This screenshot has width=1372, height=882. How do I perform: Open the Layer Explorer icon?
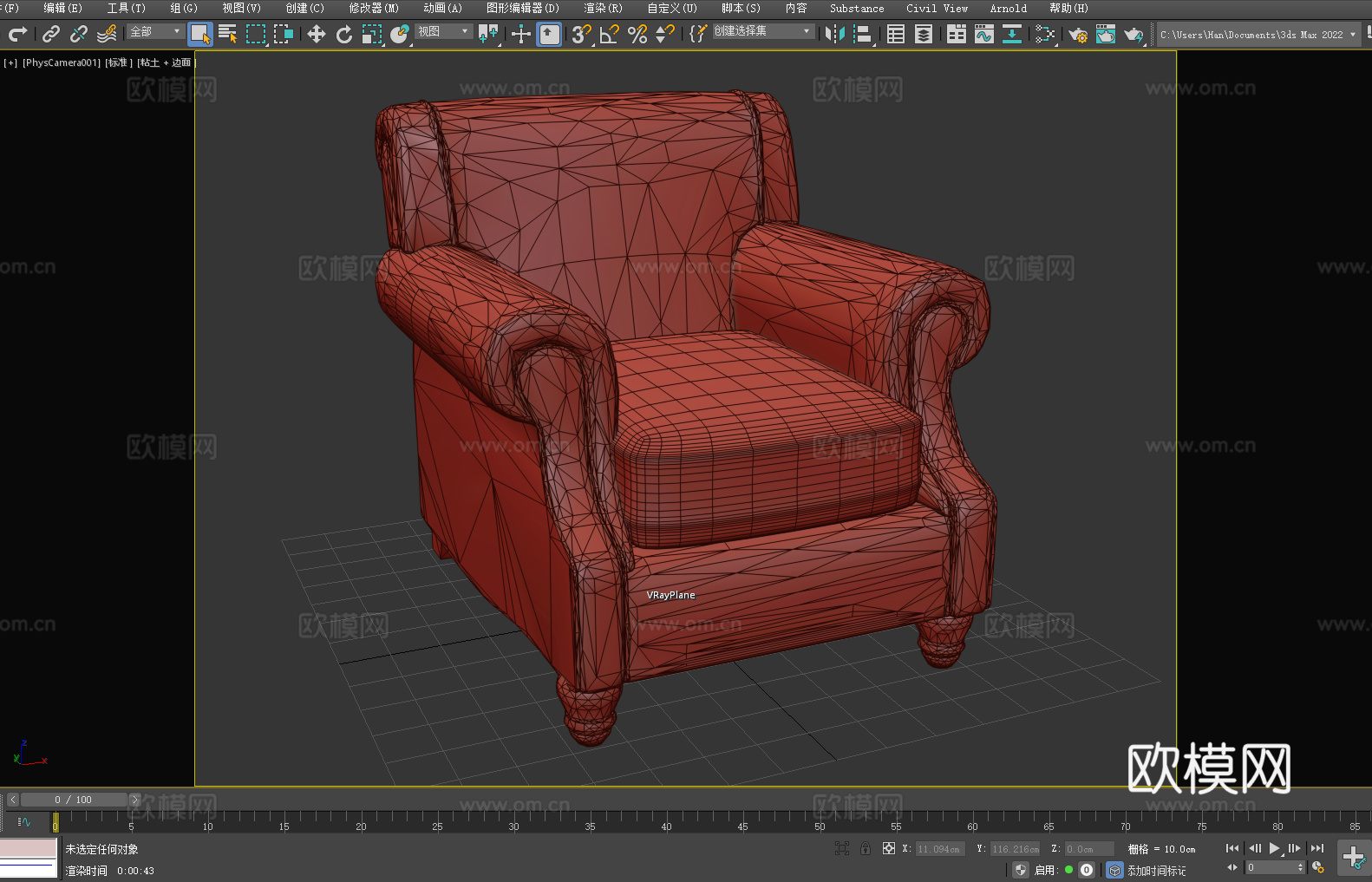[924, 34]
